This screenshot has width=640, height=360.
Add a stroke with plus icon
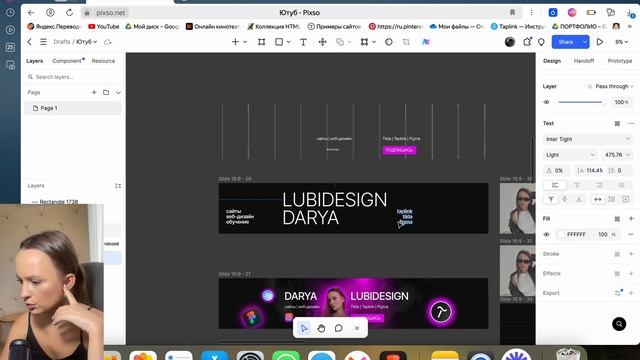(x=631, y=254)
